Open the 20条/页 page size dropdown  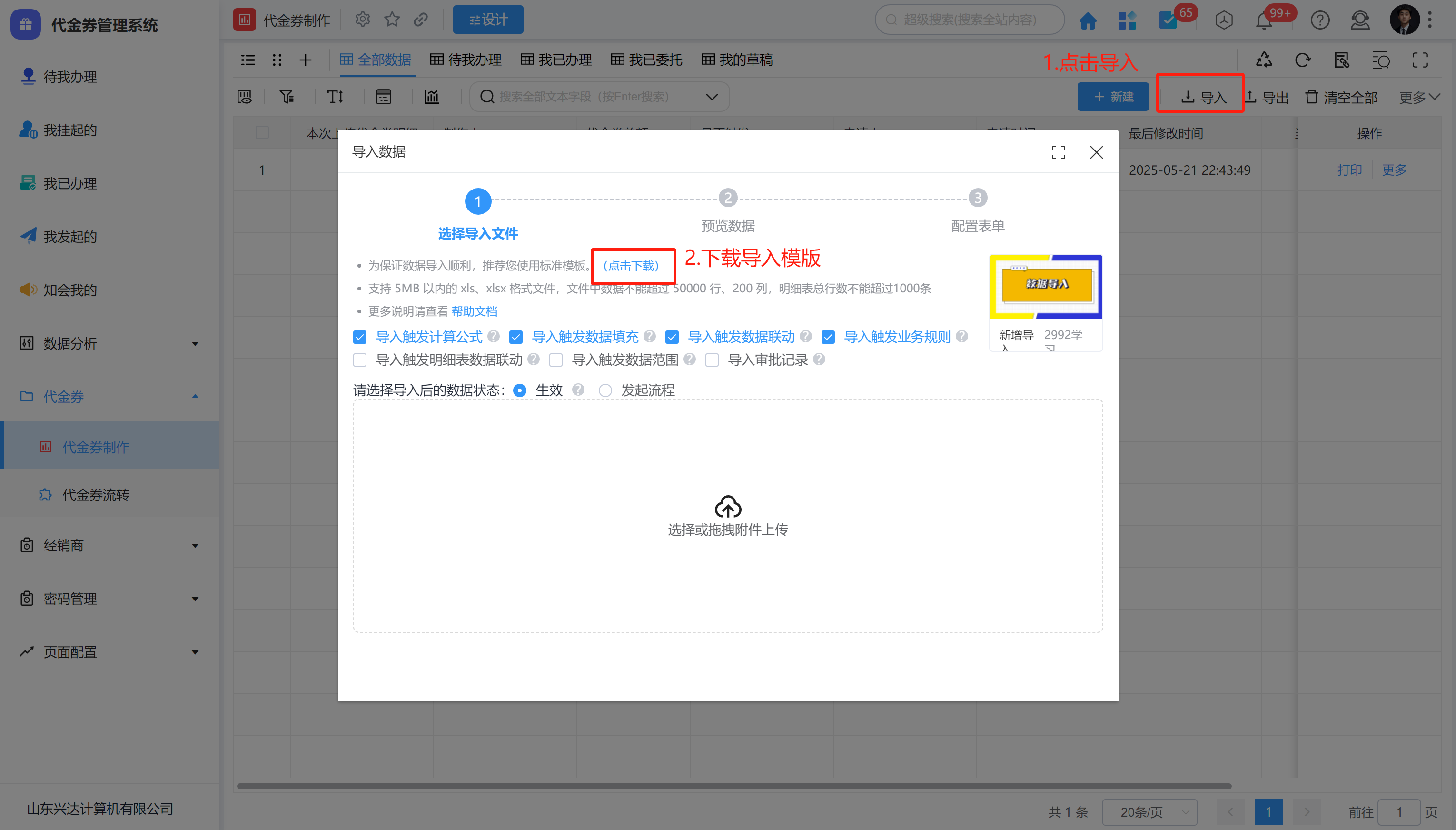pyautogui.click(x=1149, y=812)
